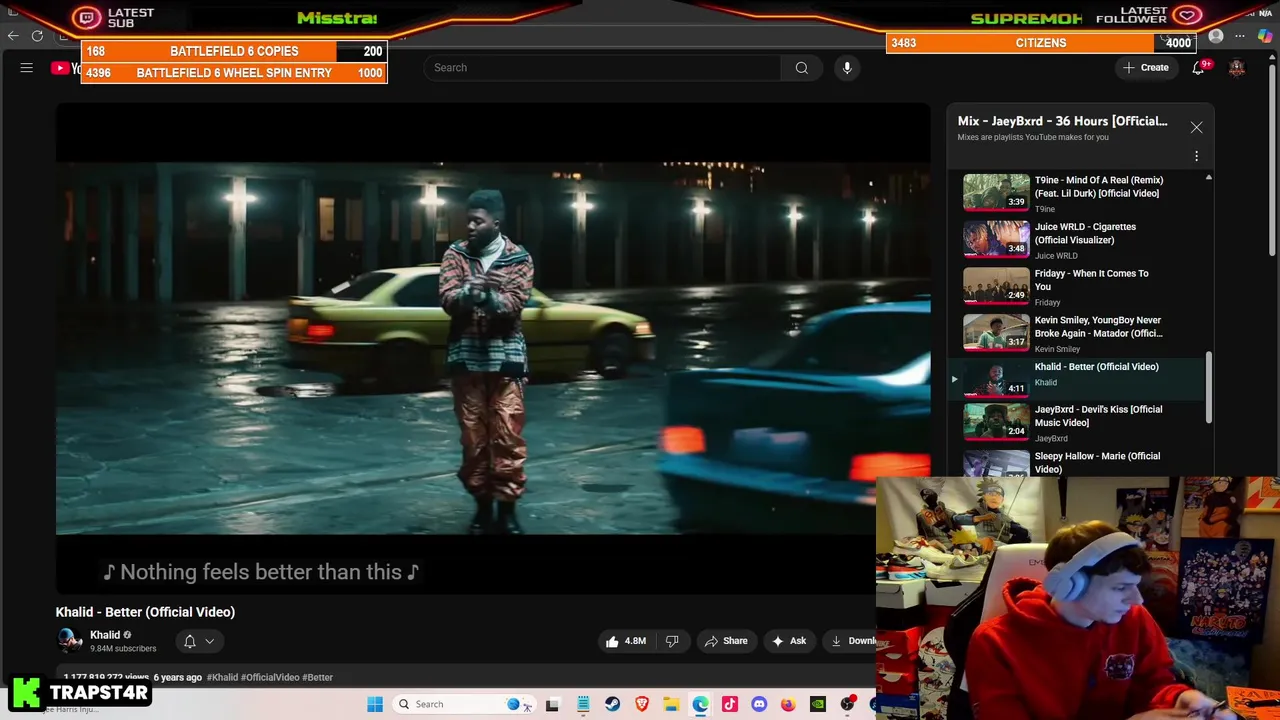This screenshot has width=1280, height=720.
Task: Open Task View on the taskbar
Action: (x=552, y=704)
